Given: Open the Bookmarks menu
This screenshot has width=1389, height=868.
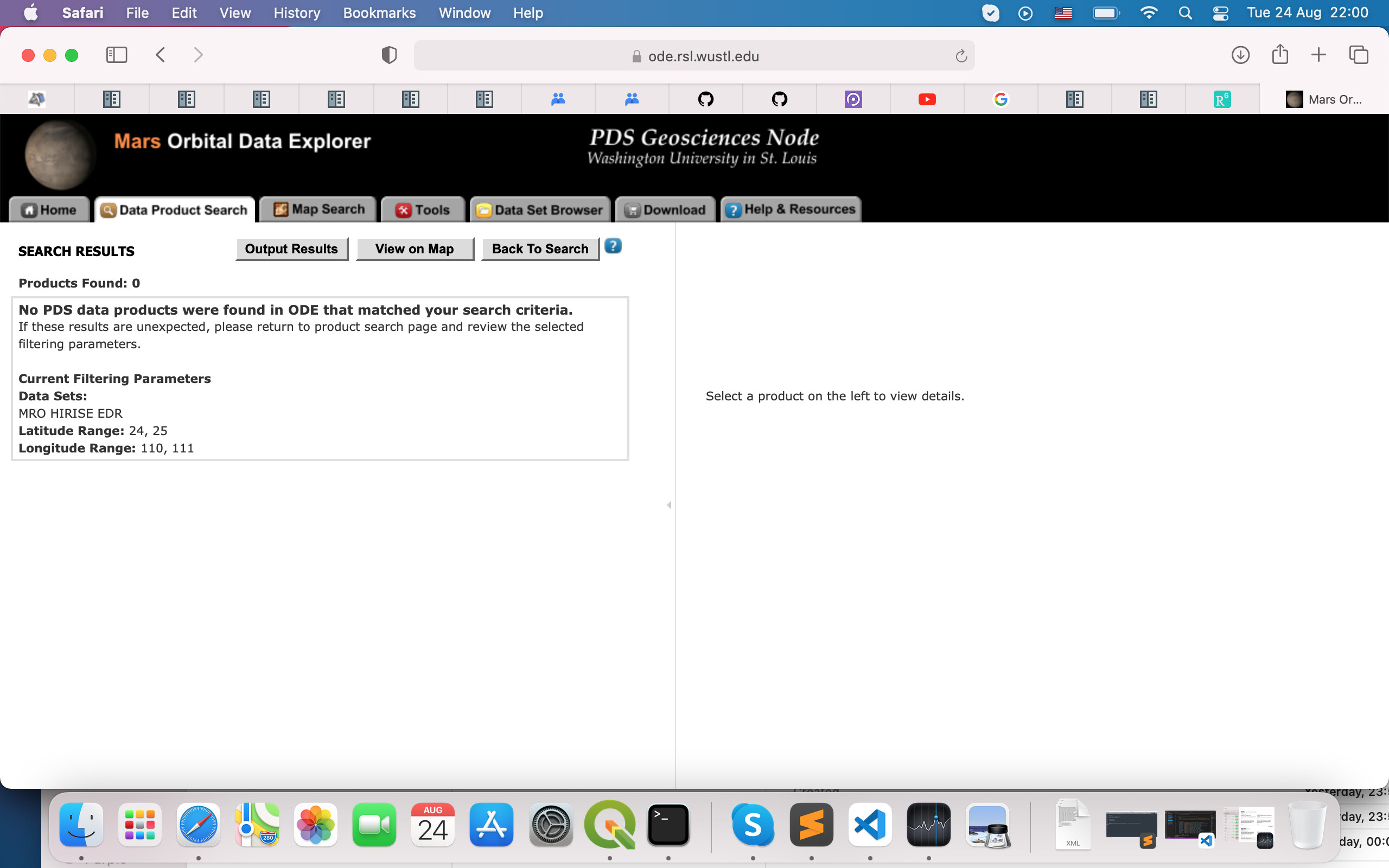Looking at the screenshot, I should point(379,12).
